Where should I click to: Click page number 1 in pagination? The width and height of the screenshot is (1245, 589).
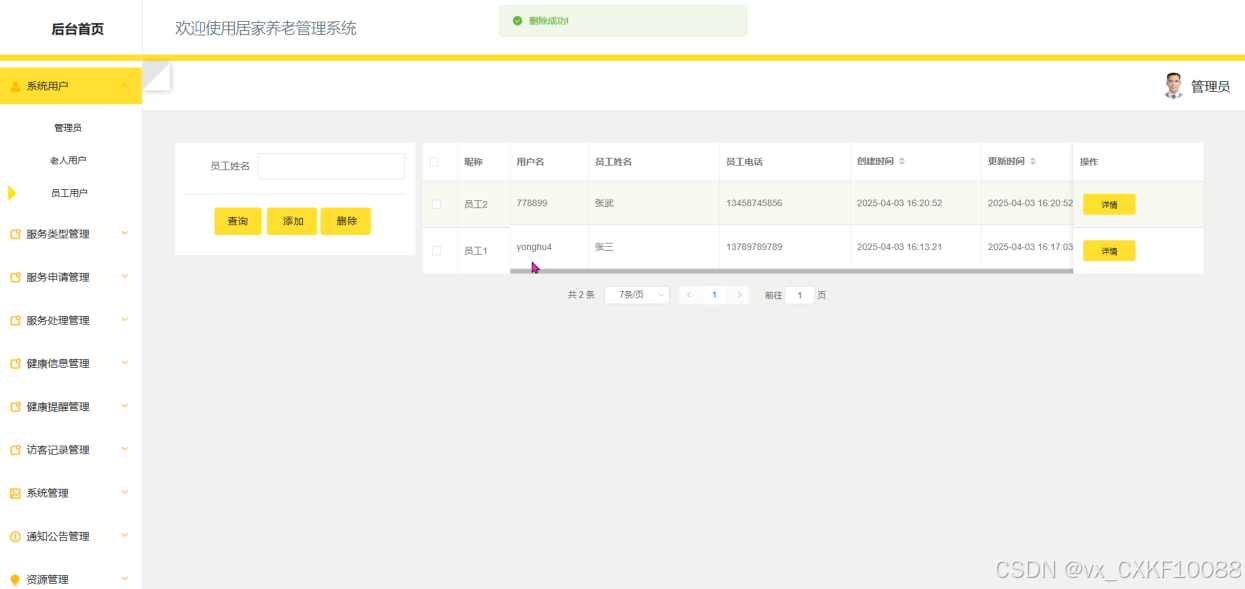click(714, 295)
